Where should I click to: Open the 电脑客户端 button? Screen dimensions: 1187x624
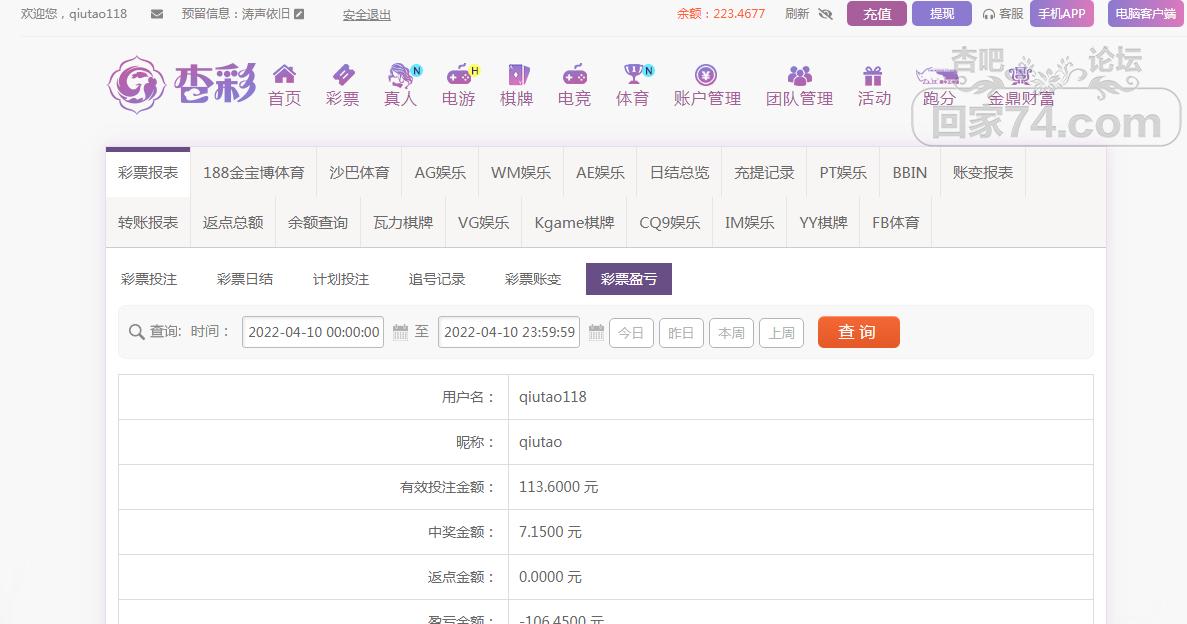(1145, 14)
